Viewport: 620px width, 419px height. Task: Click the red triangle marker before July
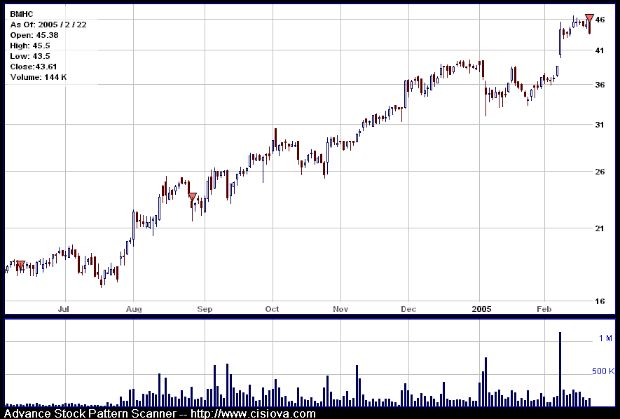pos(21,264)
